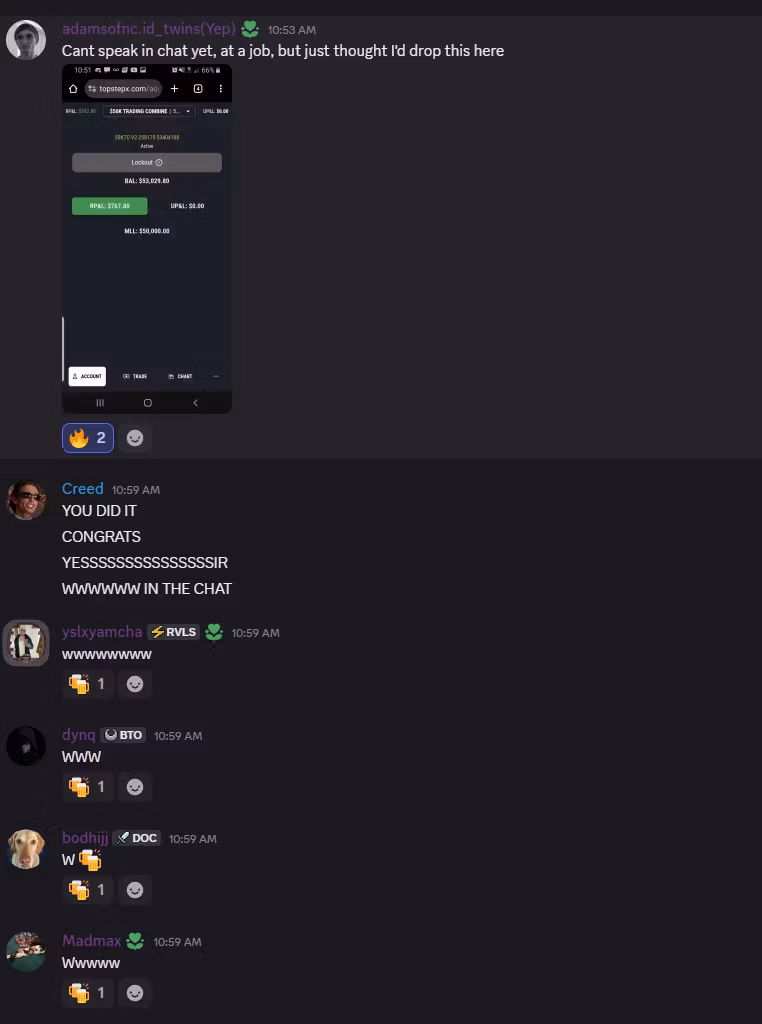Click Creed's sunglasses avatar
This screenshot has height=1024, width=762.
(x=26, y=500)
